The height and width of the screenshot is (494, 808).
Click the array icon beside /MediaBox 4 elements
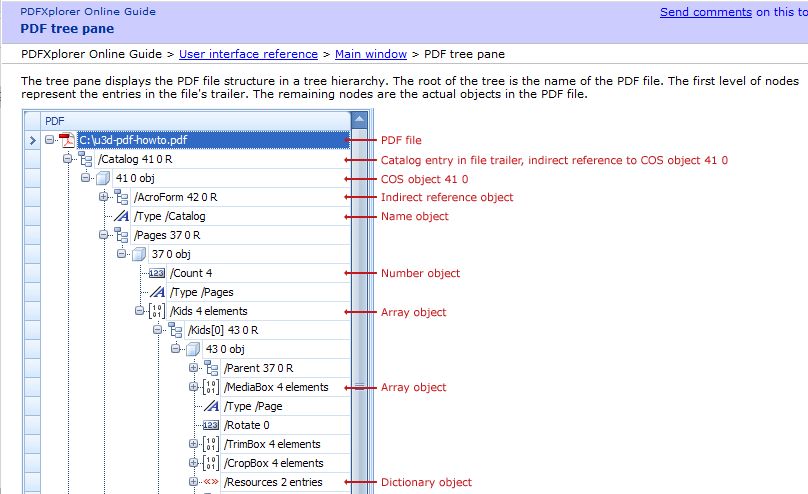pyautogui.click(x=211, y=387)
